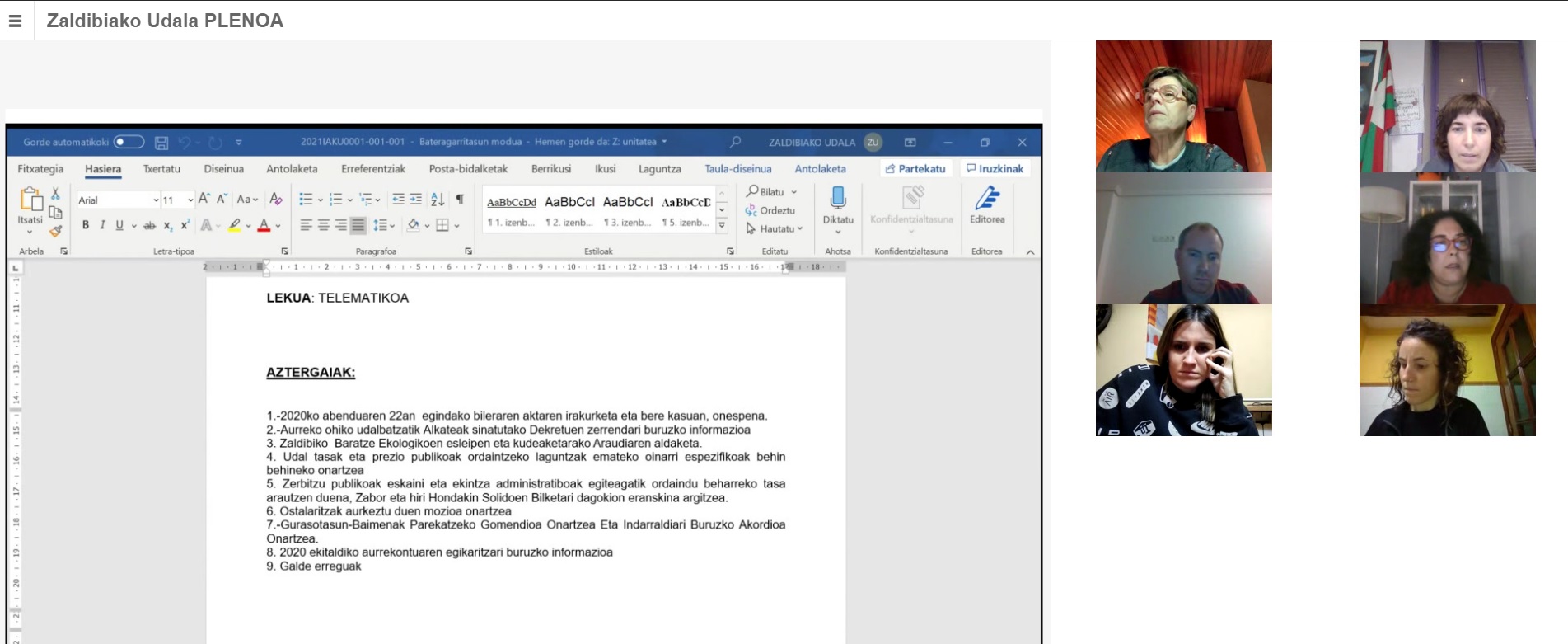Screen dimensions: 1568x644
Task: Open the hamburger menu beside Zaldibiako Udala
Action: pyautogui.click(x=16, y=21)
